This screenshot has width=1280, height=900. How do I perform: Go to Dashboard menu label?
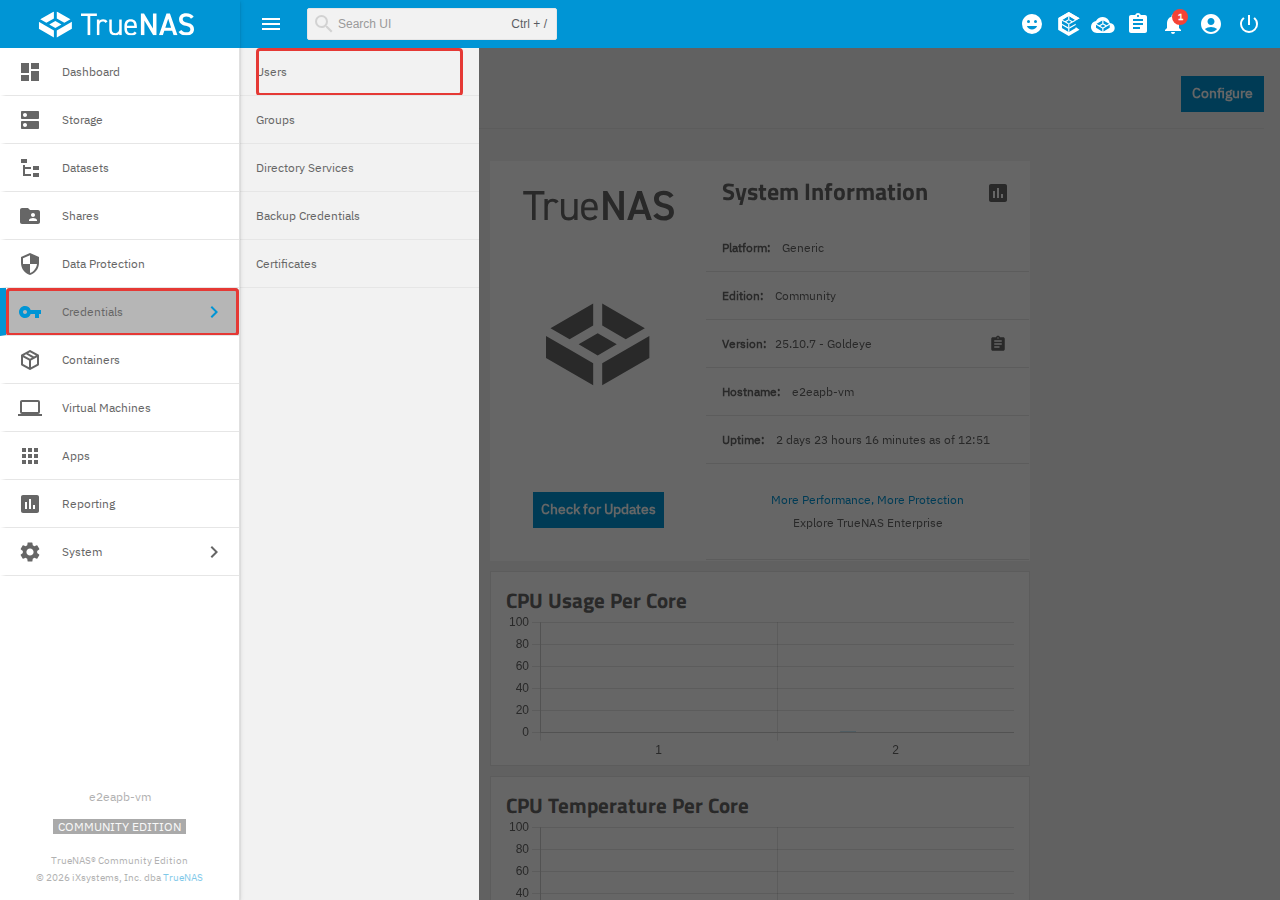(91, 72)
